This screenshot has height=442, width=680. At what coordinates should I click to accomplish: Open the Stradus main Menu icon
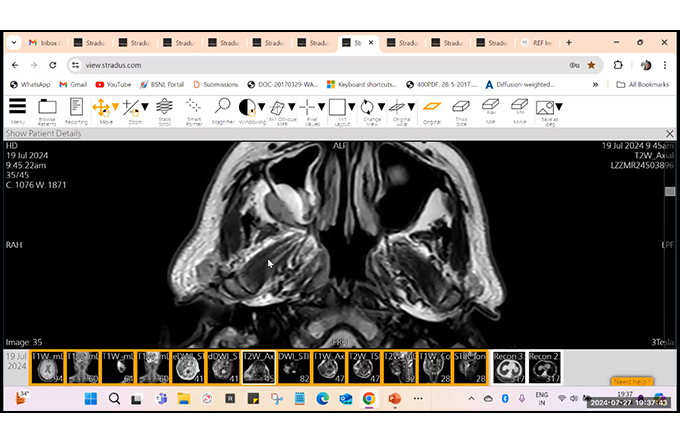(x=18, y=107)
